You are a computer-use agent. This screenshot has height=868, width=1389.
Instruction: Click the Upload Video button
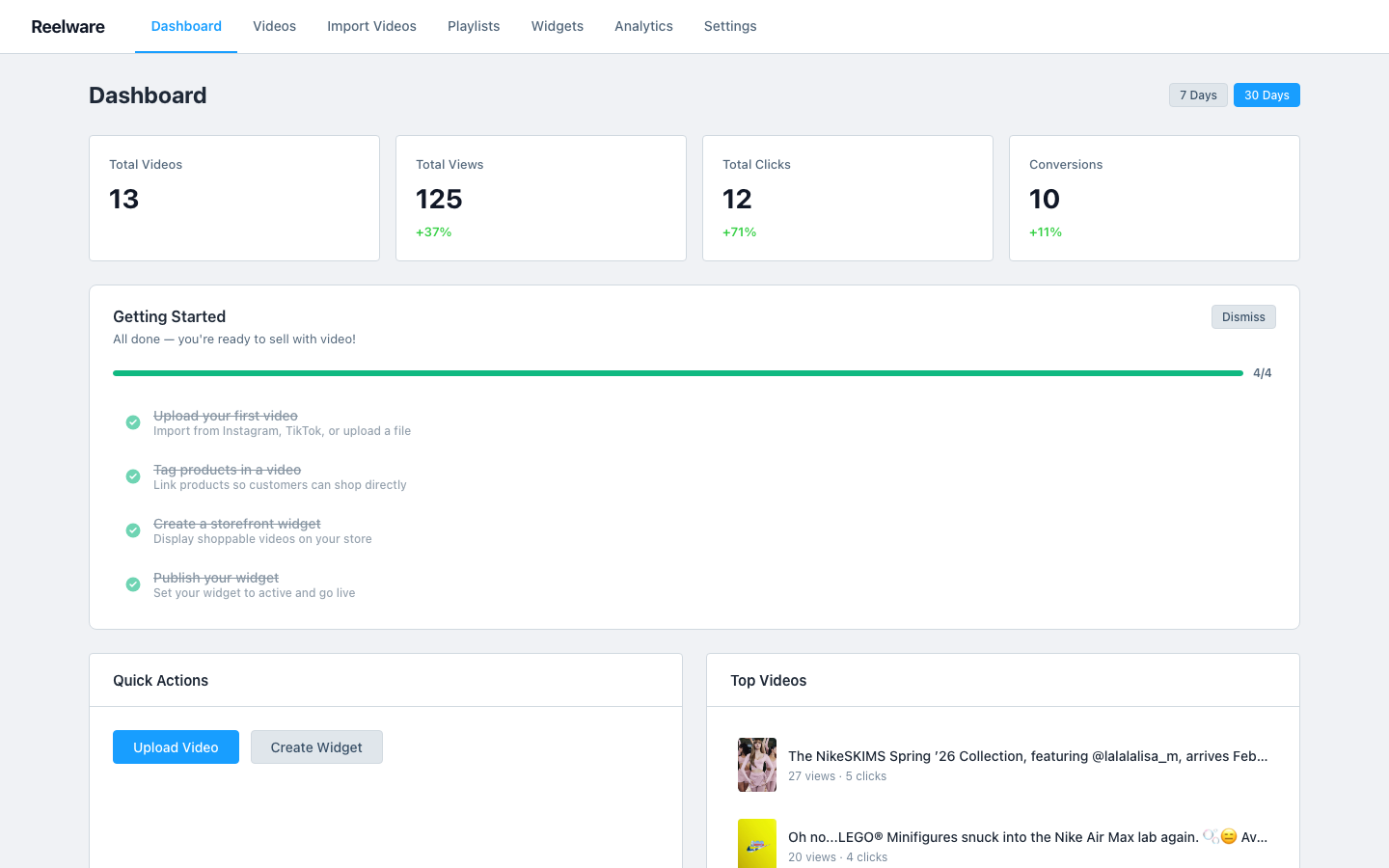(x=176, y=746)
